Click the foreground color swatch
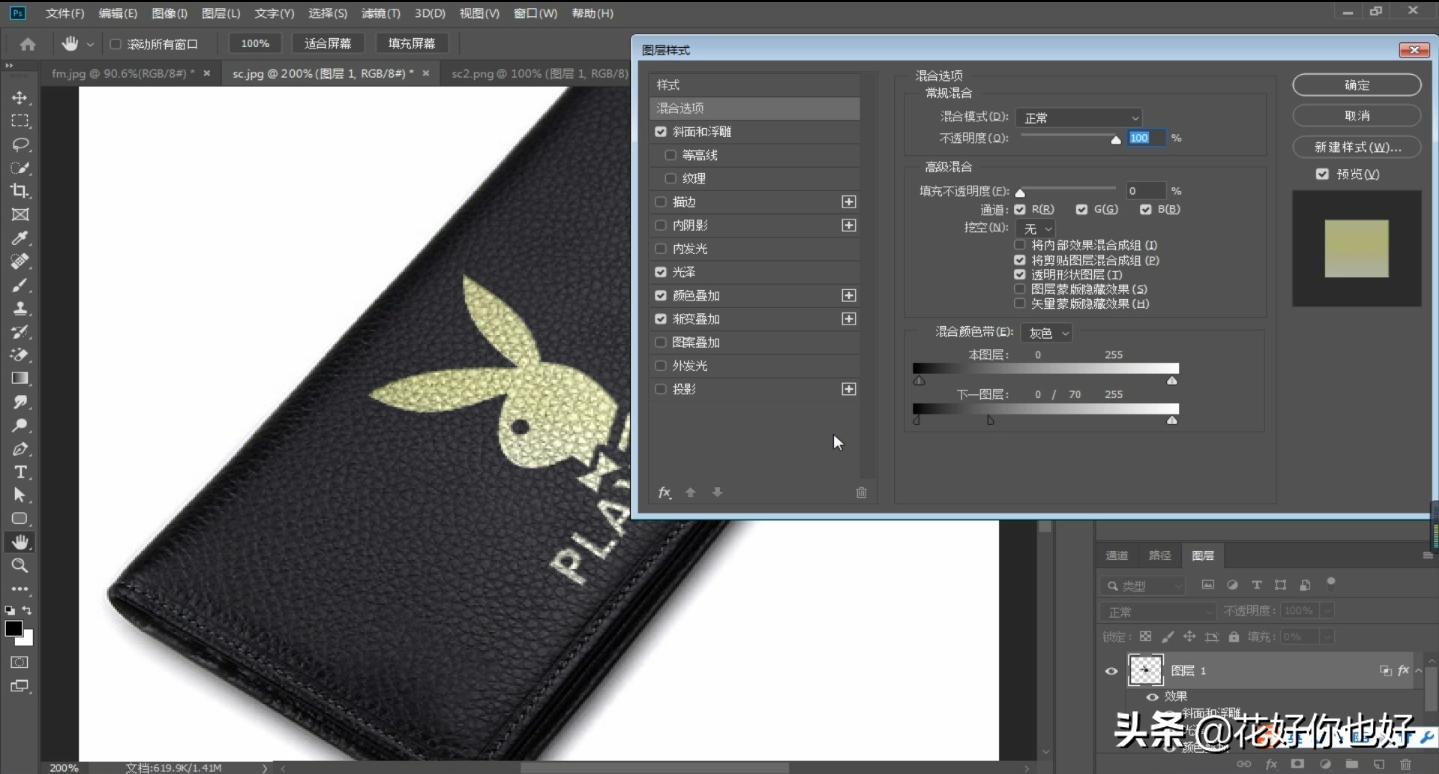 14,629
